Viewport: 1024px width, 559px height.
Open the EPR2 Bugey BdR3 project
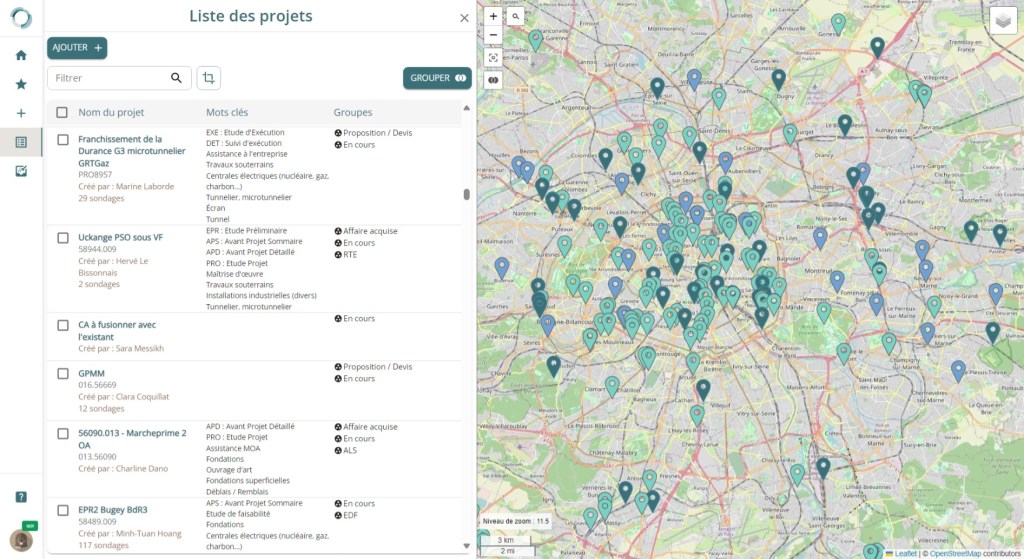tap(112, 509)
